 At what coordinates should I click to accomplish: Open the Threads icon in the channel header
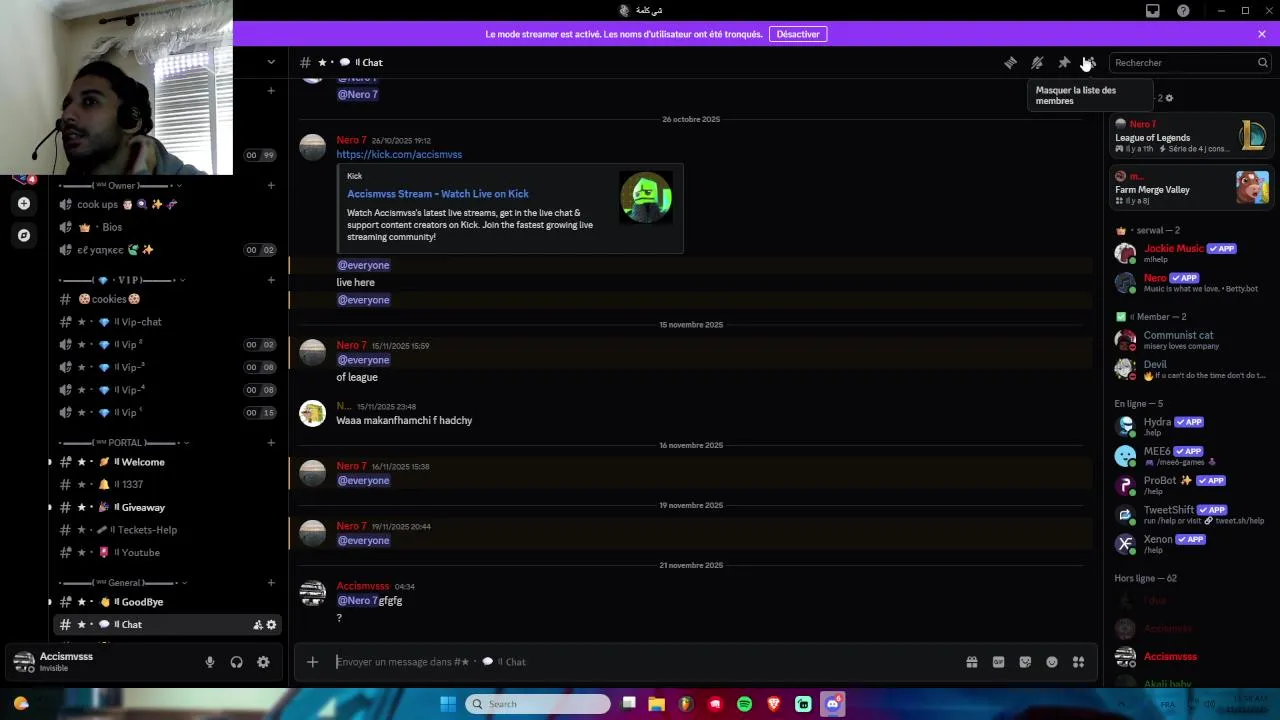pyautogui.click(x=1010, y=63)
